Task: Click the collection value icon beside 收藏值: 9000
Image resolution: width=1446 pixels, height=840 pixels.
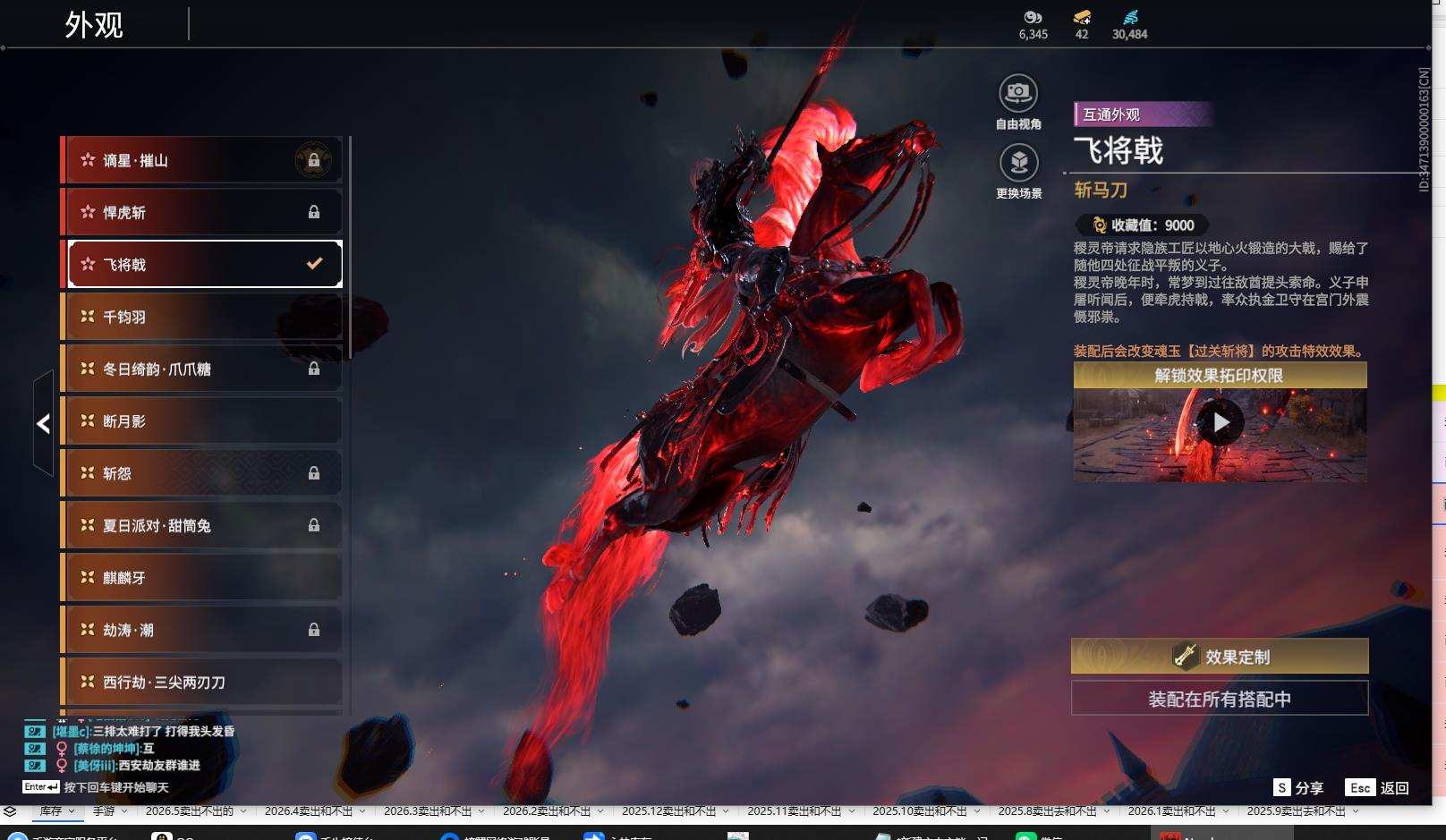Action: (1099, 225)
